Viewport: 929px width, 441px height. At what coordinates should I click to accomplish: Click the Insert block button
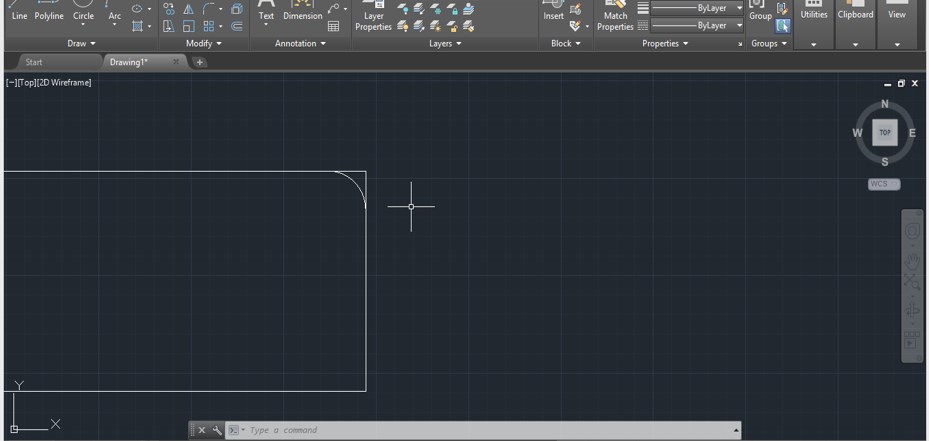coord(553,12)
